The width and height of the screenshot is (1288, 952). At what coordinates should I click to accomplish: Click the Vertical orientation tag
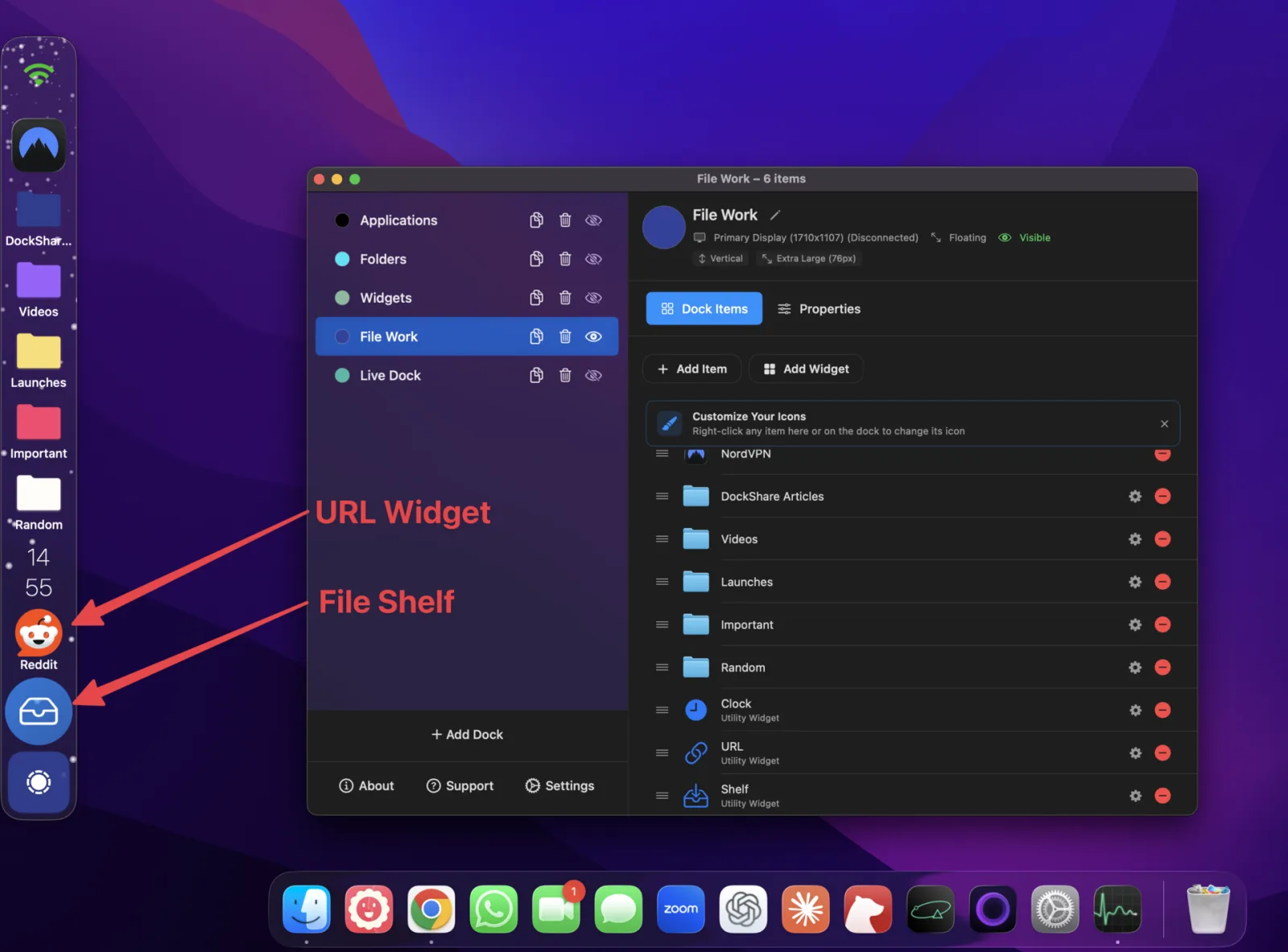click(x=720, y=258)
